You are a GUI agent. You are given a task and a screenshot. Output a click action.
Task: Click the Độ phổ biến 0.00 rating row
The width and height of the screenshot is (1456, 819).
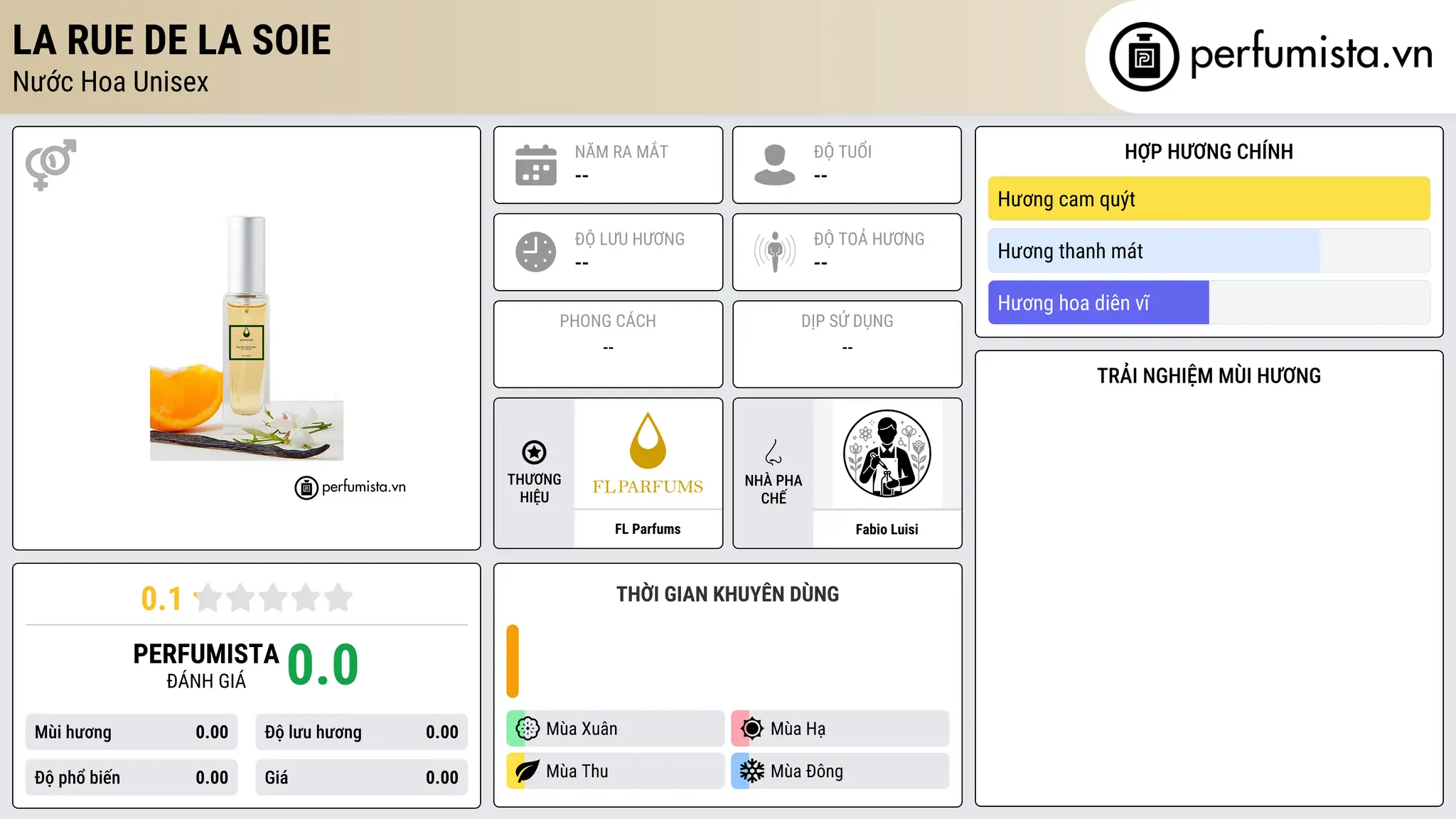132,778
